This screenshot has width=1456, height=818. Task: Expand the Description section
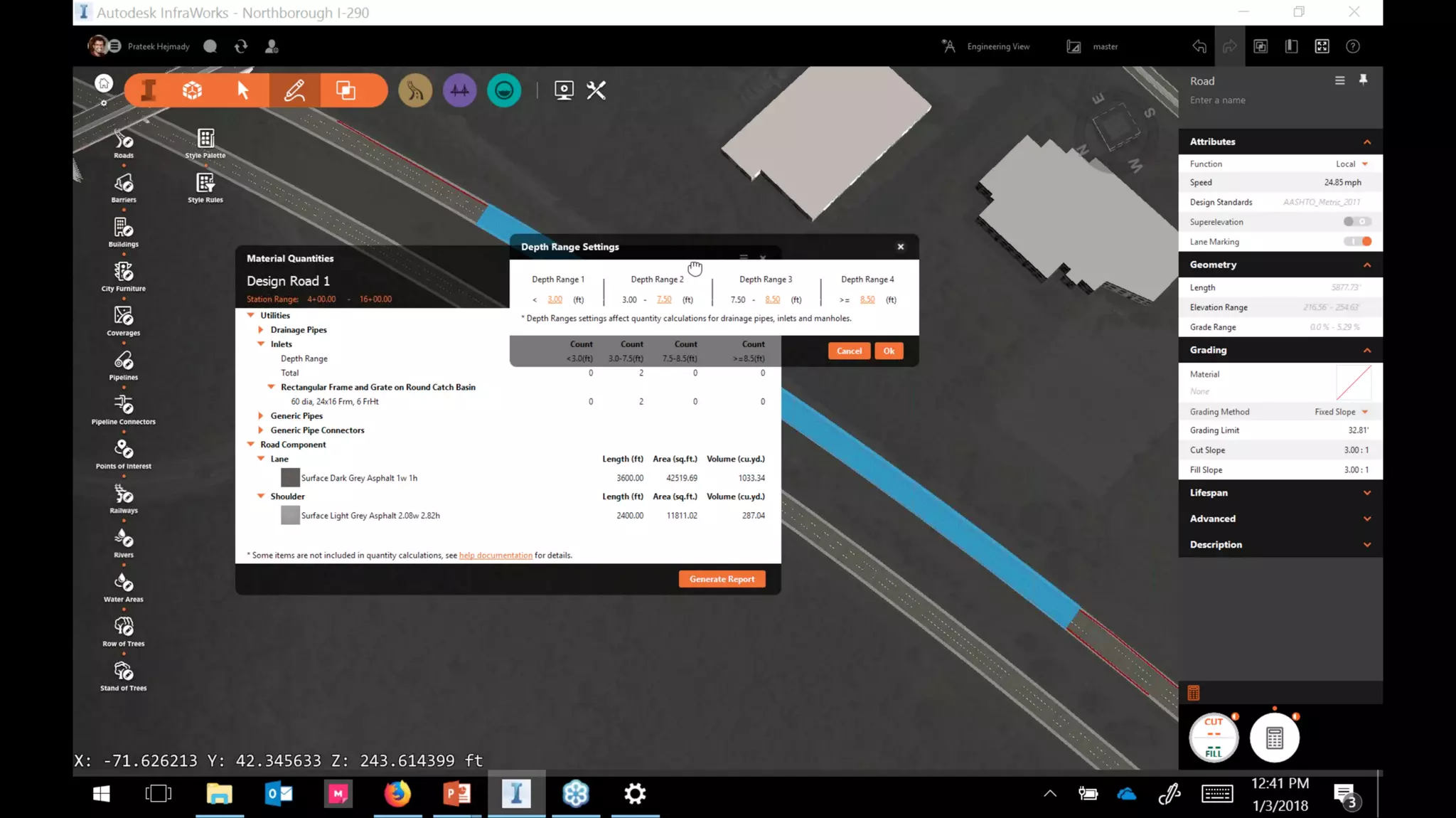[1366, 545]
